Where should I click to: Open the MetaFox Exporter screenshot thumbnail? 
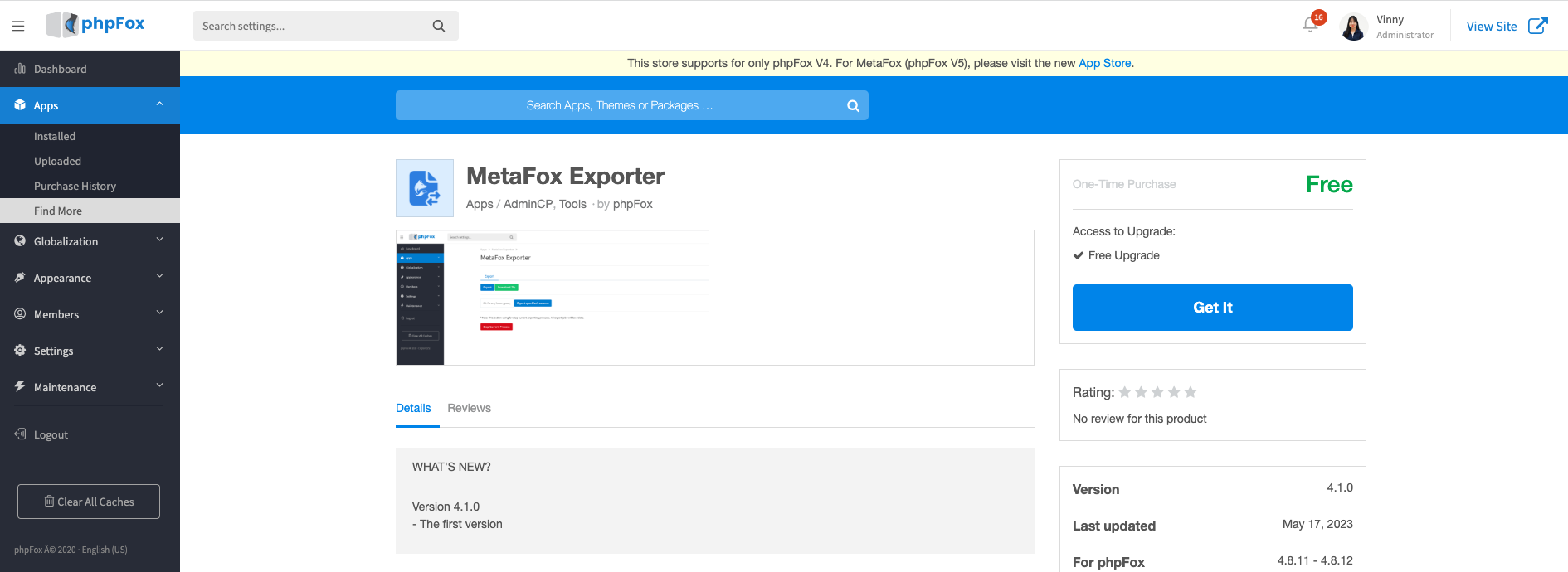(715, 298)
